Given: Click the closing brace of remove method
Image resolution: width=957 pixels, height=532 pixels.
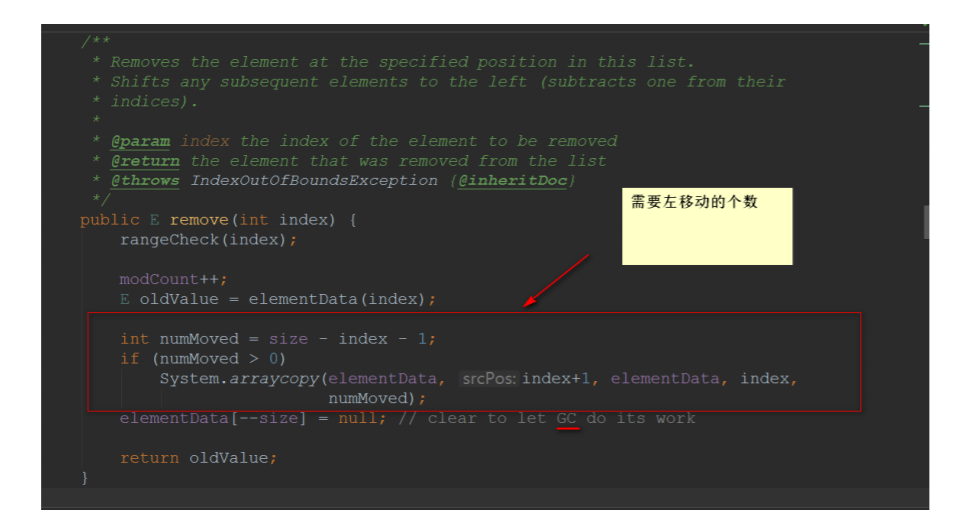Looking at the screenshot, I should (85, 478).
